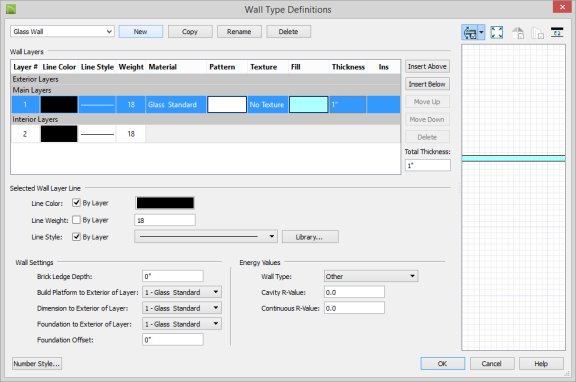Click the Total Thickness field

(x=428, y=165)
